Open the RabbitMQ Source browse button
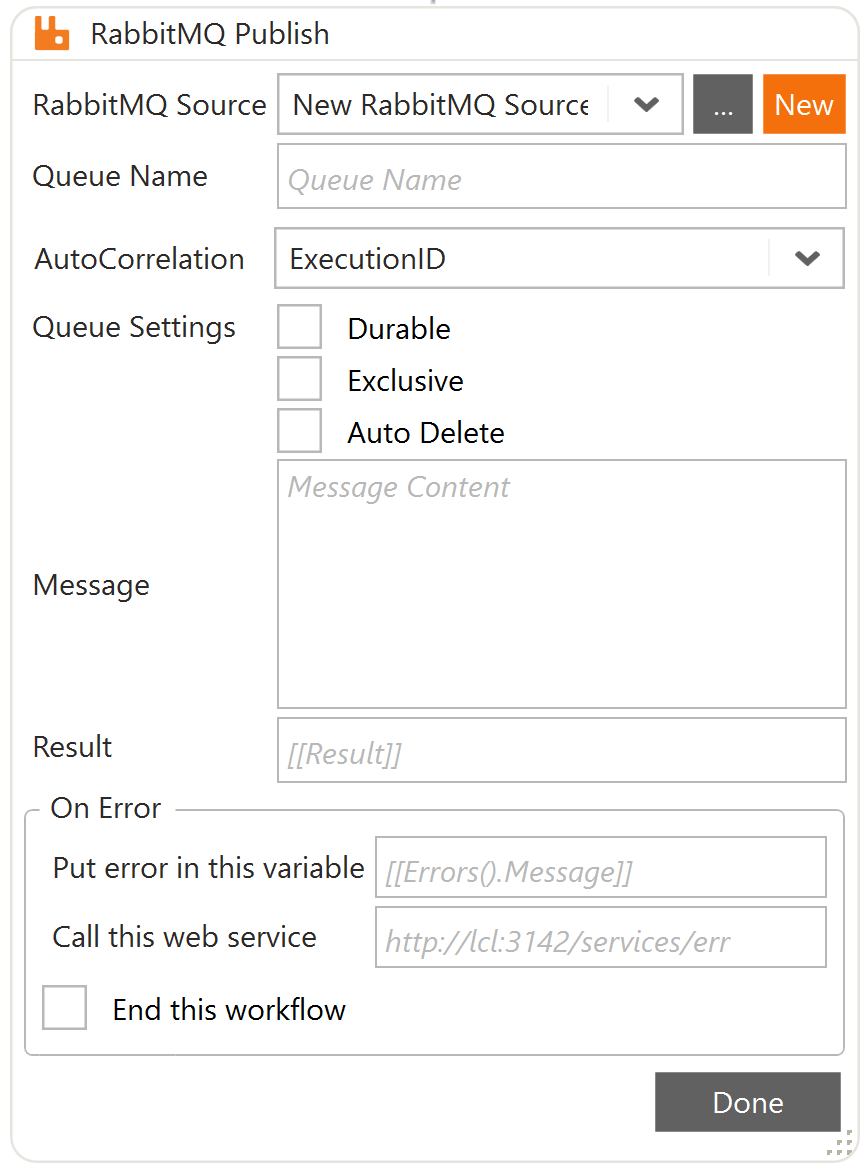The width and height of the screenshot is (867, 1170). [x=722, y=104]
